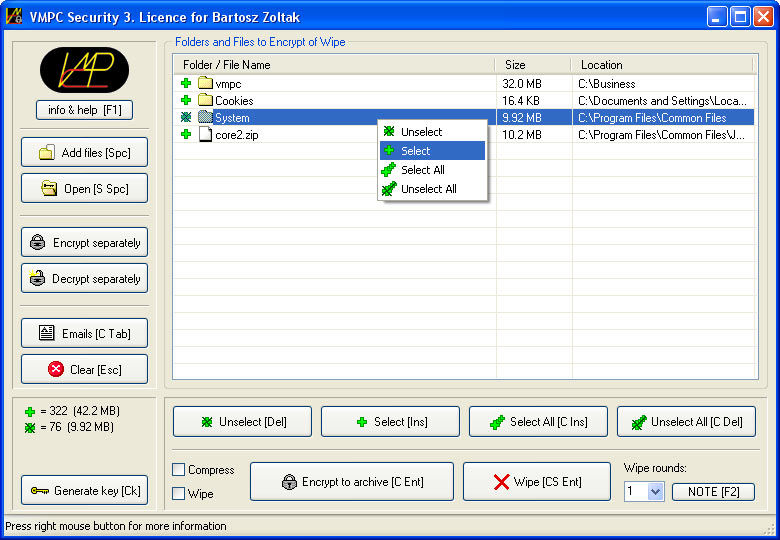Screen dimensions: 780x540
Task: Click green plus icon beside Cookies folder
Action: click(186, 100)
